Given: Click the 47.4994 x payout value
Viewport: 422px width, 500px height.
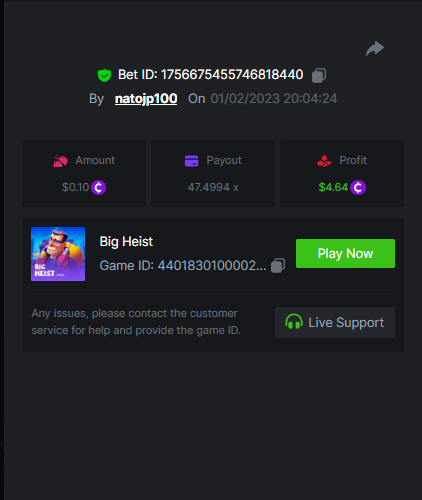Looking at the screenshot, I should pyautogui.click(x=213, y=187).
